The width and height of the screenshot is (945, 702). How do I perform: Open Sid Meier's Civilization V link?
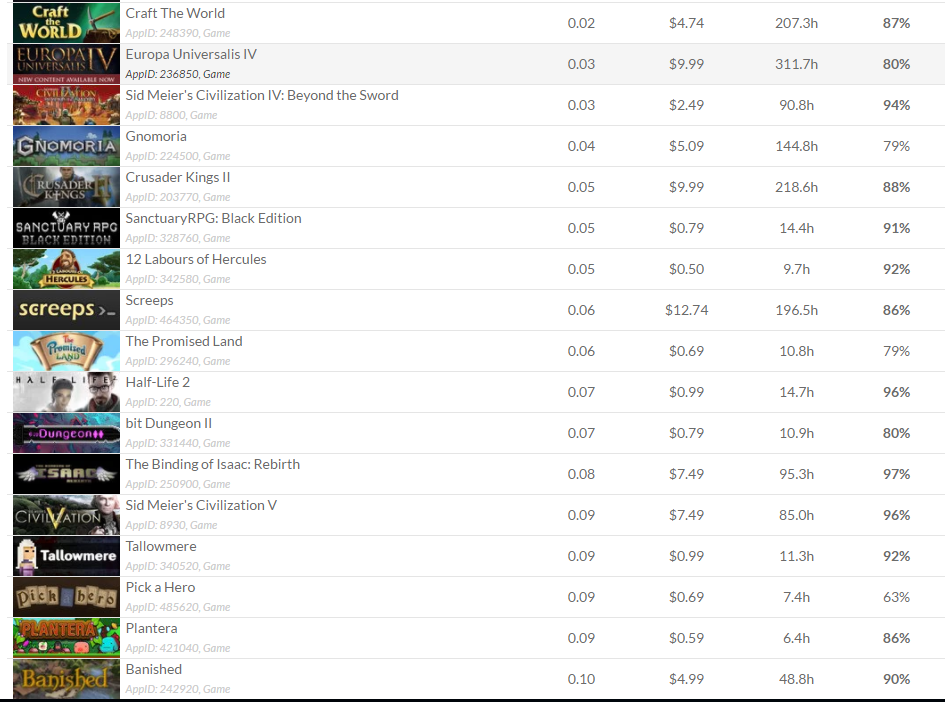[x=201, y=505]
